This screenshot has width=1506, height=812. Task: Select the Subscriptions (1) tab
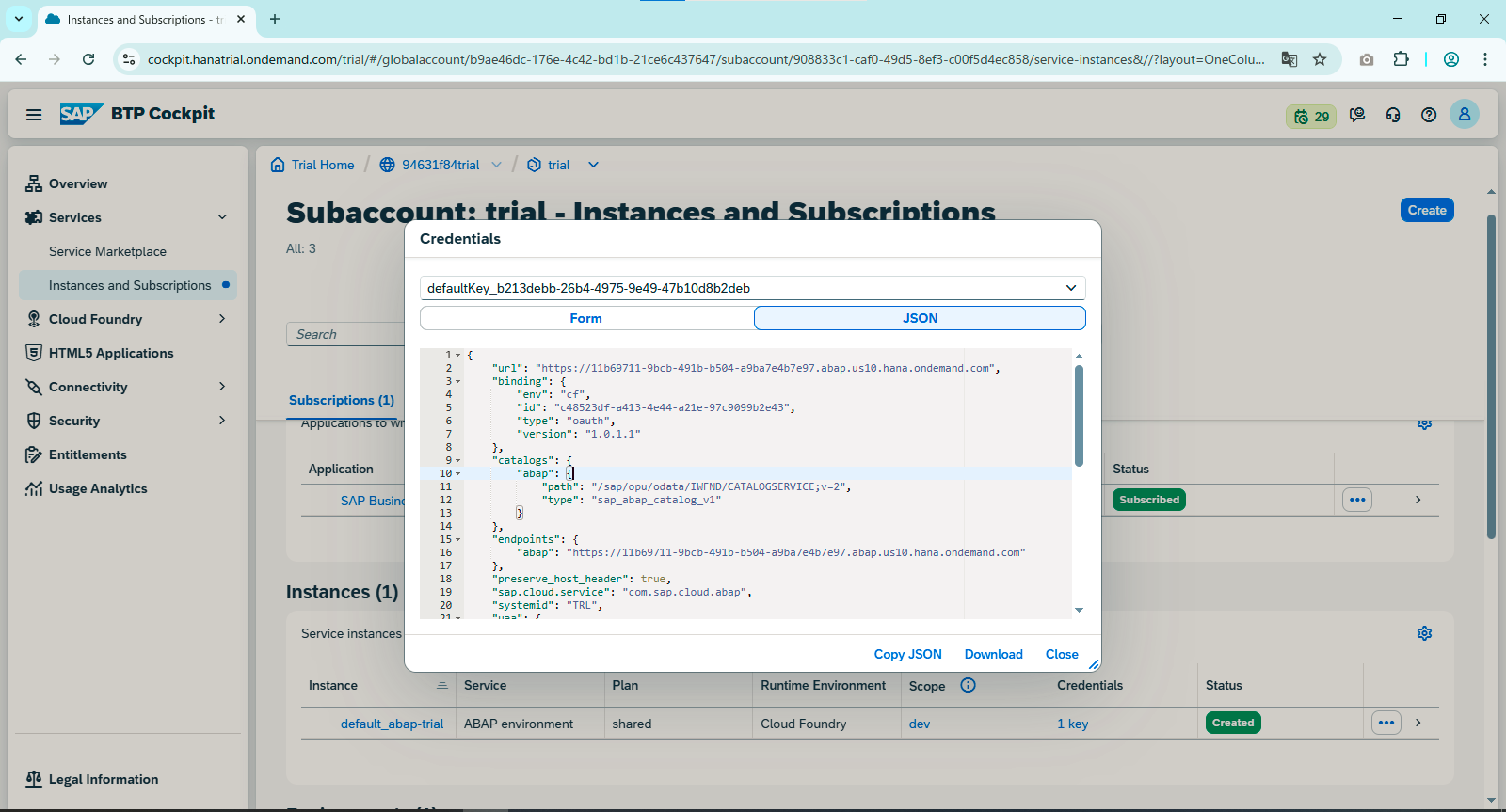(342, 400)
